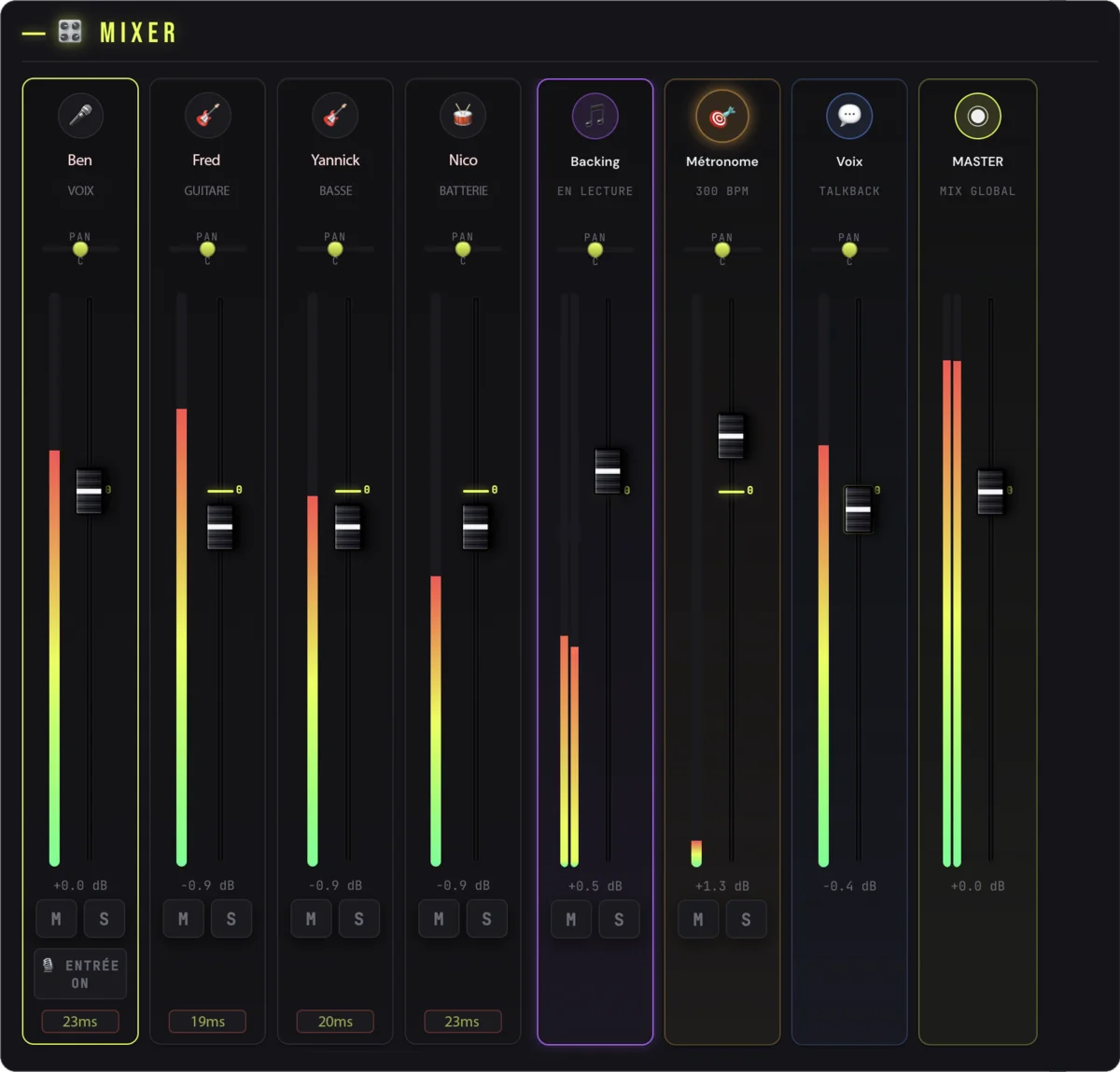The width and height of the screenshot is (1120, 1072).
Task: Solo the Backing track channel
Action: (x=619, y=920)
